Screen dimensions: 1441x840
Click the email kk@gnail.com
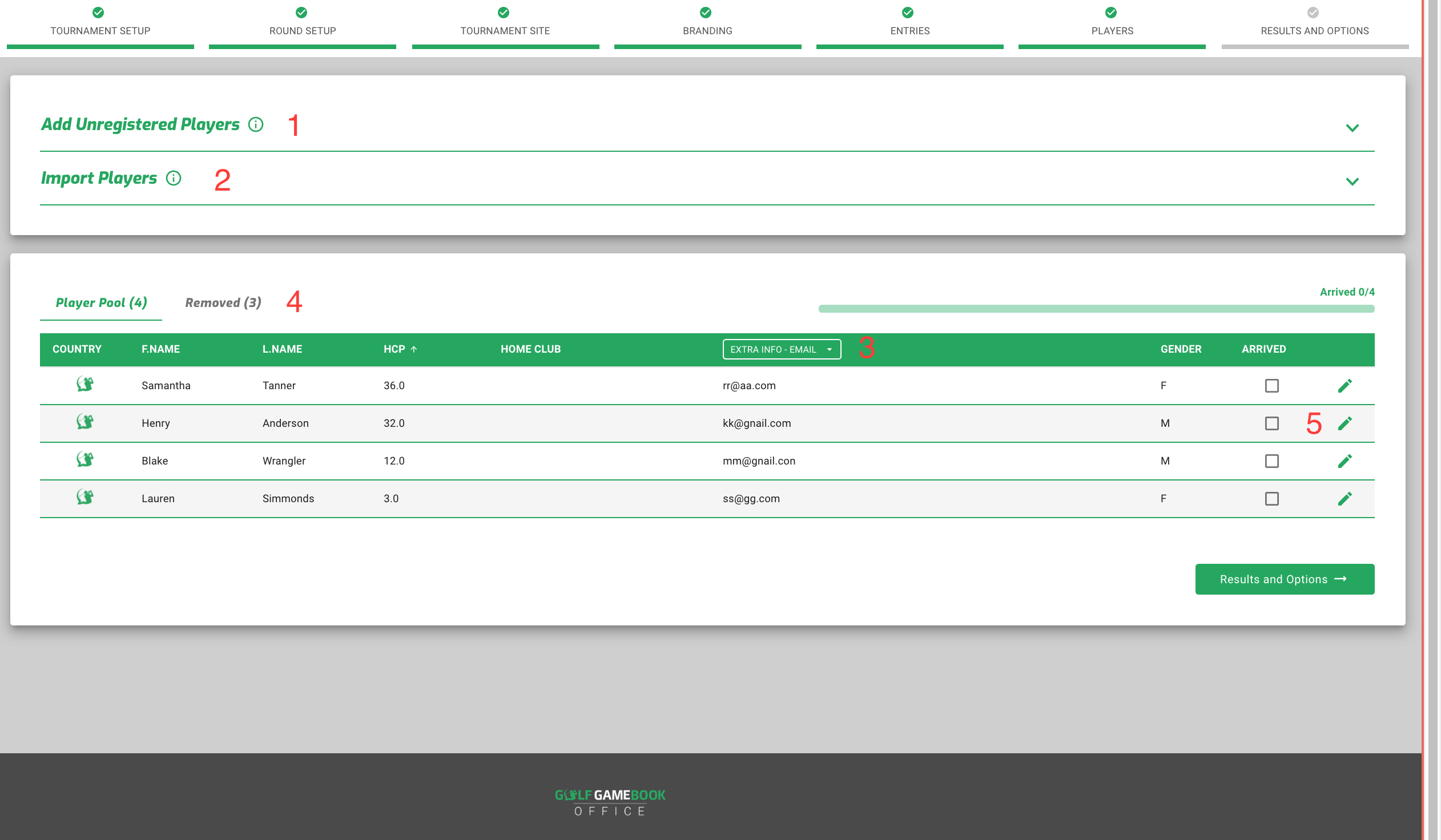coord(758,424)
